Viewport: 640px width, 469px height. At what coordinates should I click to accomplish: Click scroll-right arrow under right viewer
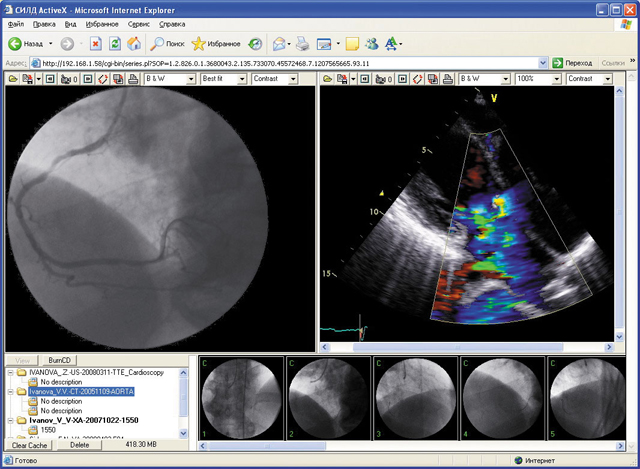[609, 347]
